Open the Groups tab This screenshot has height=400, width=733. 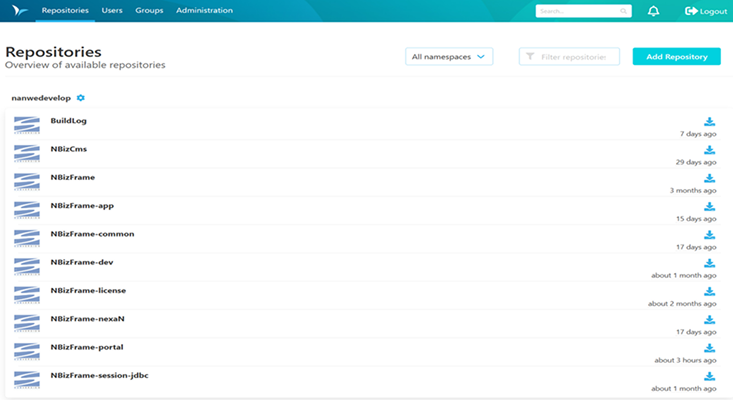(x=149, y=10)
